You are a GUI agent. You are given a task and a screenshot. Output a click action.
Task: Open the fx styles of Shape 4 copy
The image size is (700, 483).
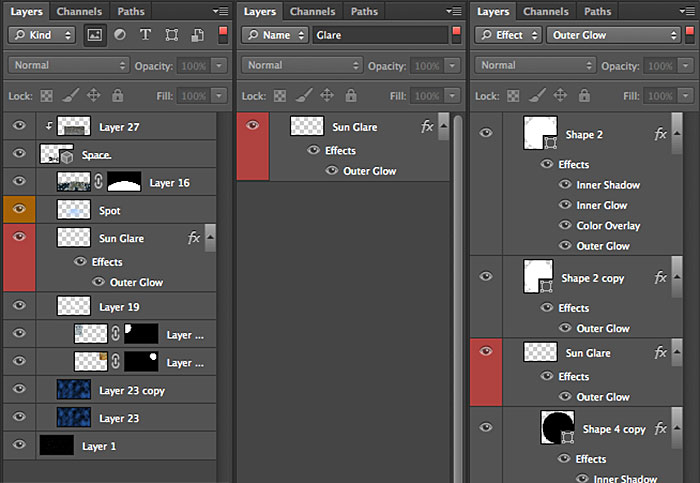[x=660, y=429]
